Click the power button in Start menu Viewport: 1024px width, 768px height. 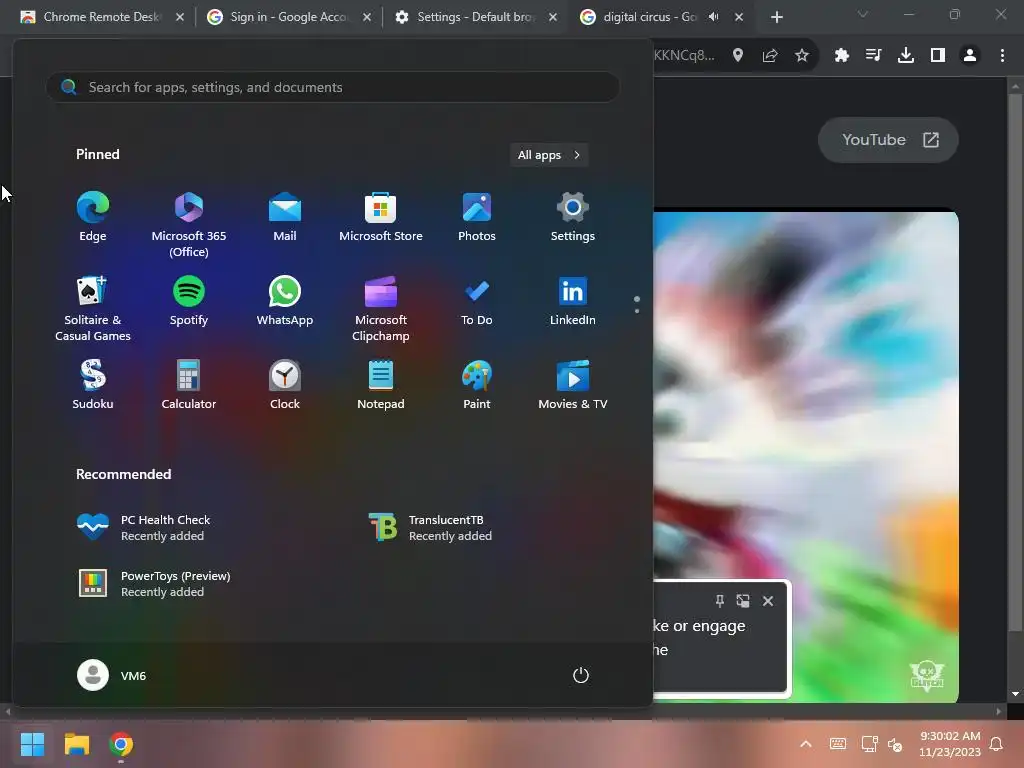[581, 675]
